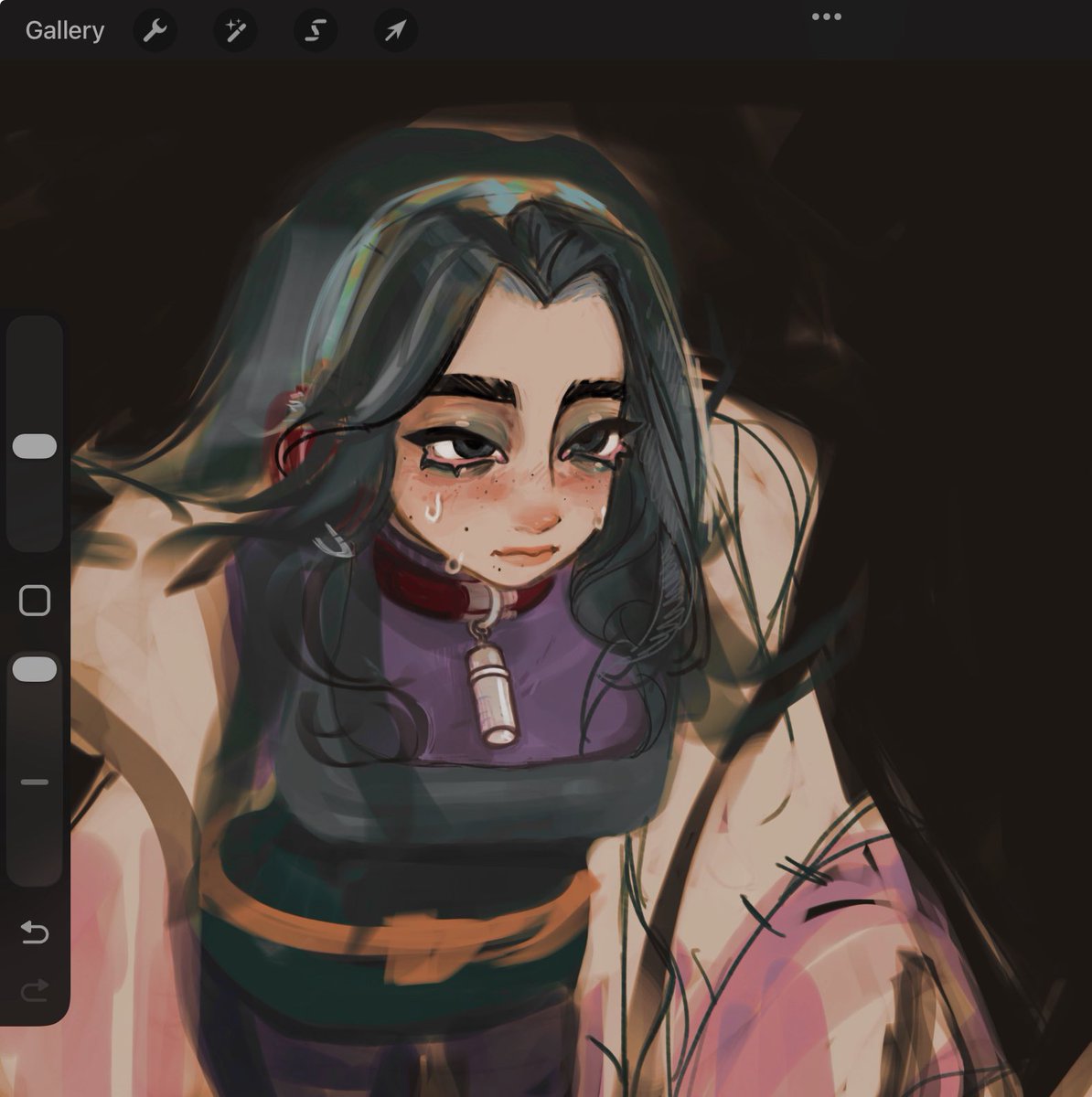The image size is (1092, 1097).
Task: Activate the Transform arrow tool
Action: 395,31
